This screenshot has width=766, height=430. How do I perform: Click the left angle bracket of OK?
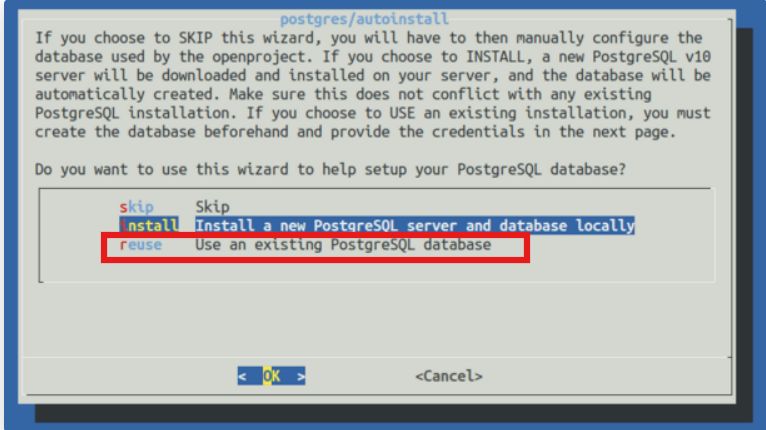tap(243, 376)
